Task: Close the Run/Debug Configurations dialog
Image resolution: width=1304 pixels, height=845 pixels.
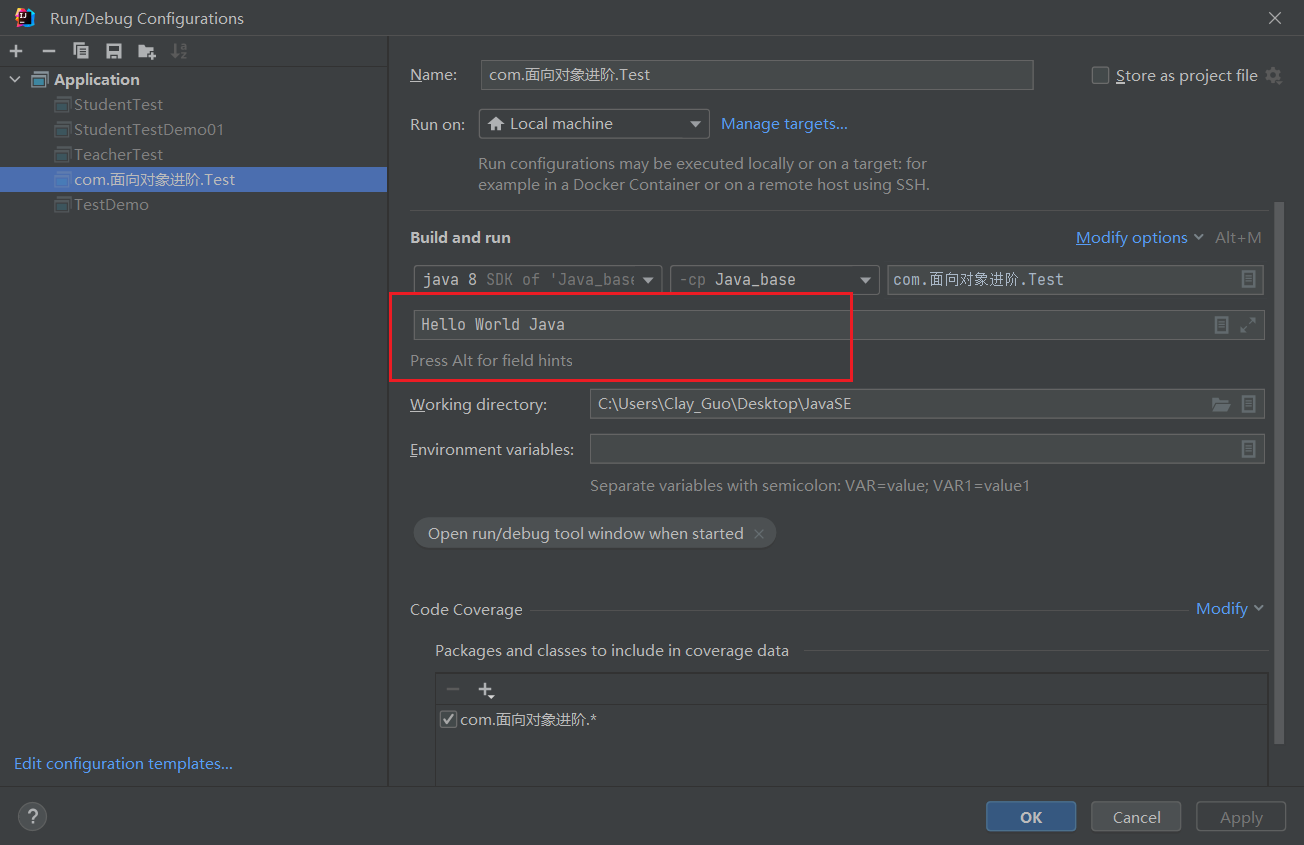Action: click(1275, 18)
